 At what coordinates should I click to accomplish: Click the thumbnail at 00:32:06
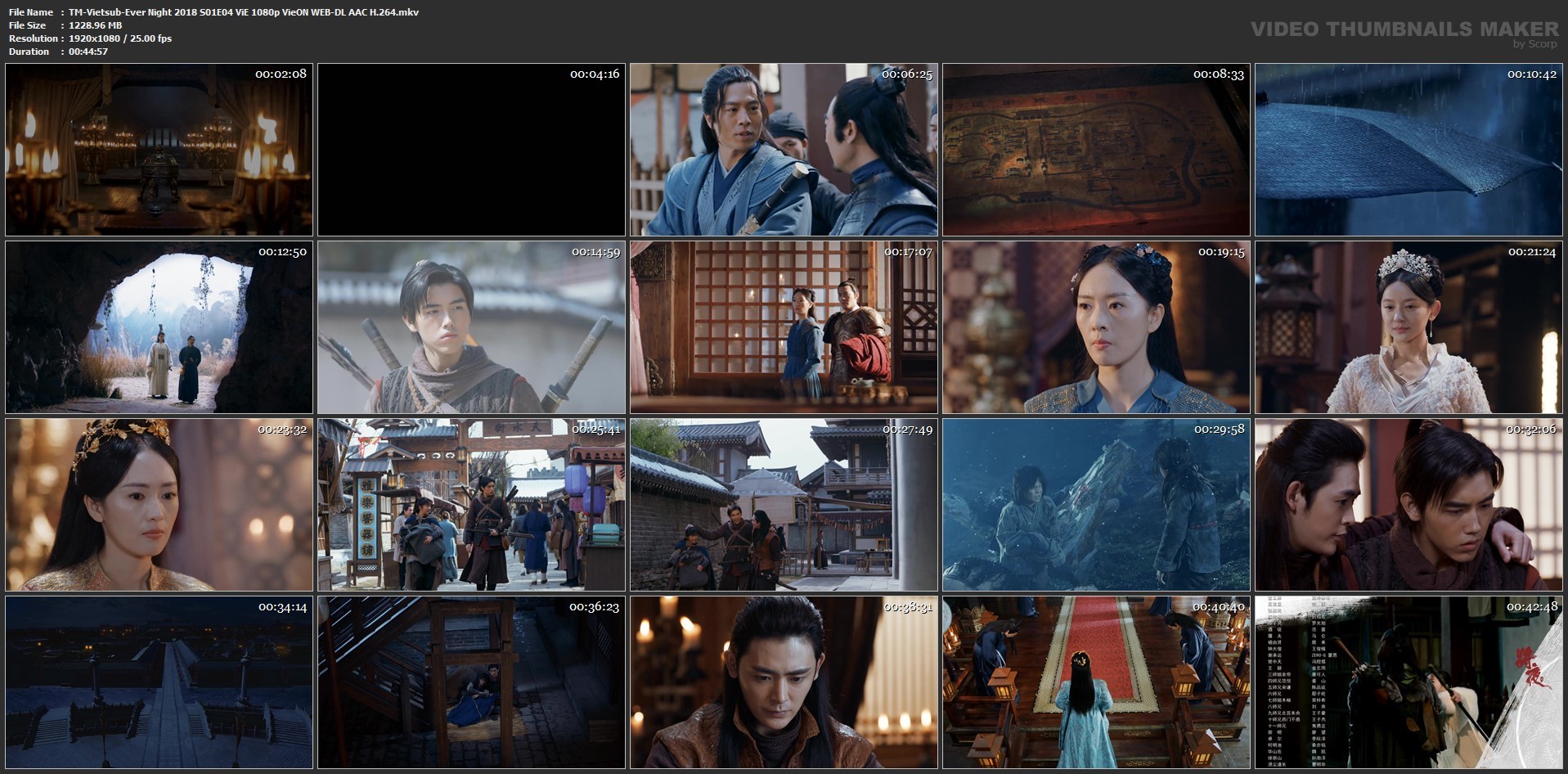tap(1409, 505)
